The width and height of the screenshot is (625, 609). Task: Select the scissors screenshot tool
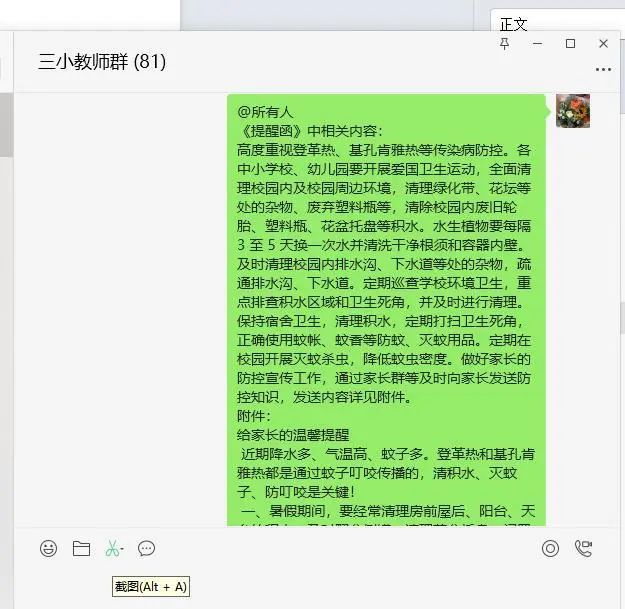click(x=112, y=548)
